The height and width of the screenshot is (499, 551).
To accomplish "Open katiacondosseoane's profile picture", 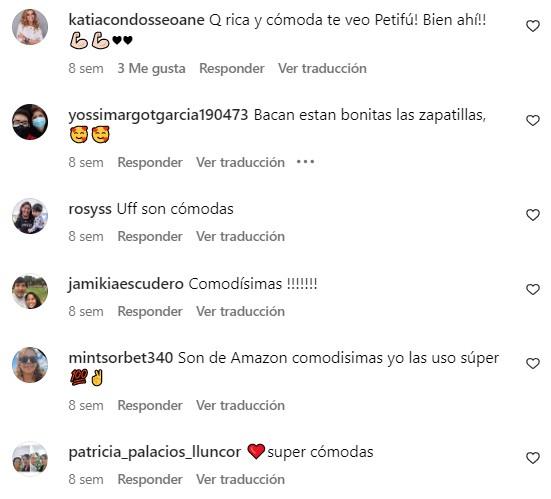I will [30, 27].
